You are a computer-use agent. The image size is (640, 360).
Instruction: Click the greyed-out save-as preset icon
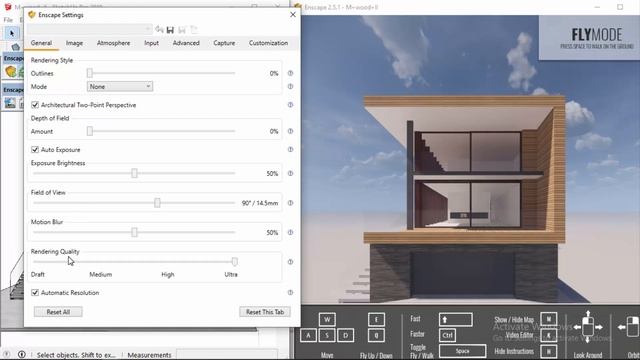[x=182, y=29]
